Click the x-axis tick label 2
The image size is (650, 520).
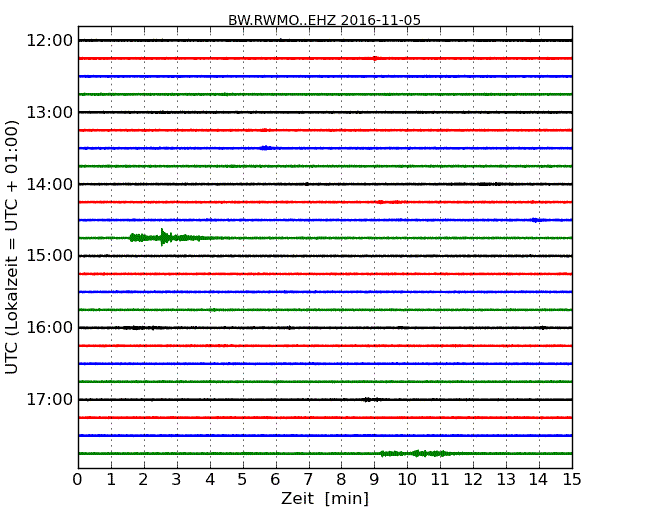pyautogui.click(x=143, y=480)
